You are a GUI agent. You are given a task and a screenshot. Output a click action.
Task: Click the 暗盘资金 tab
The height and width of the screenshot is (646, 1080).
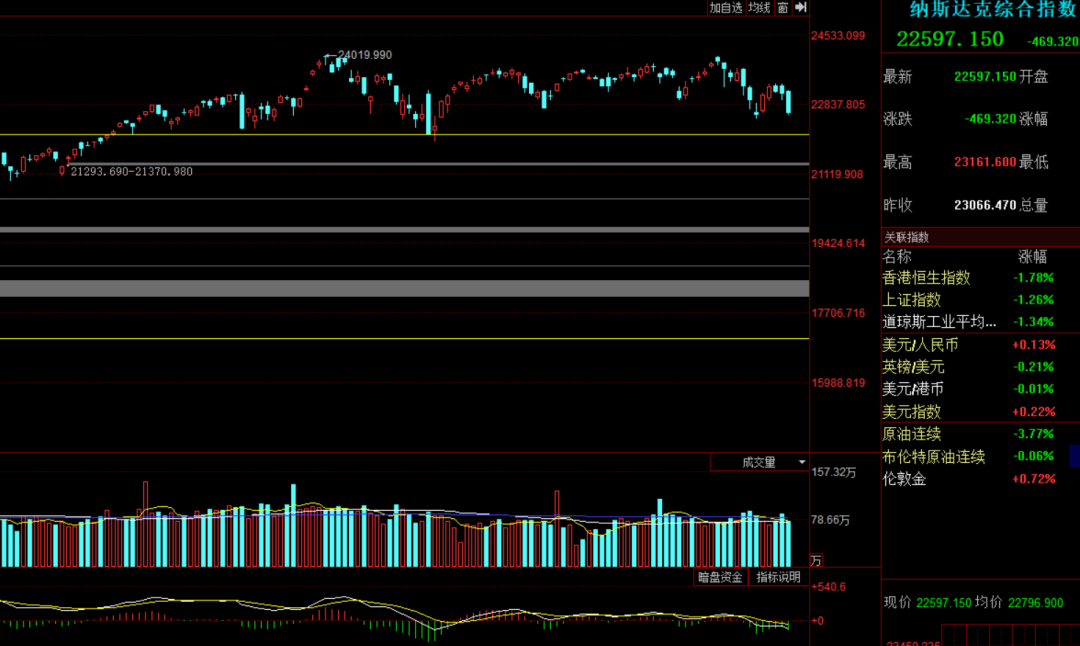pos(720,577)
